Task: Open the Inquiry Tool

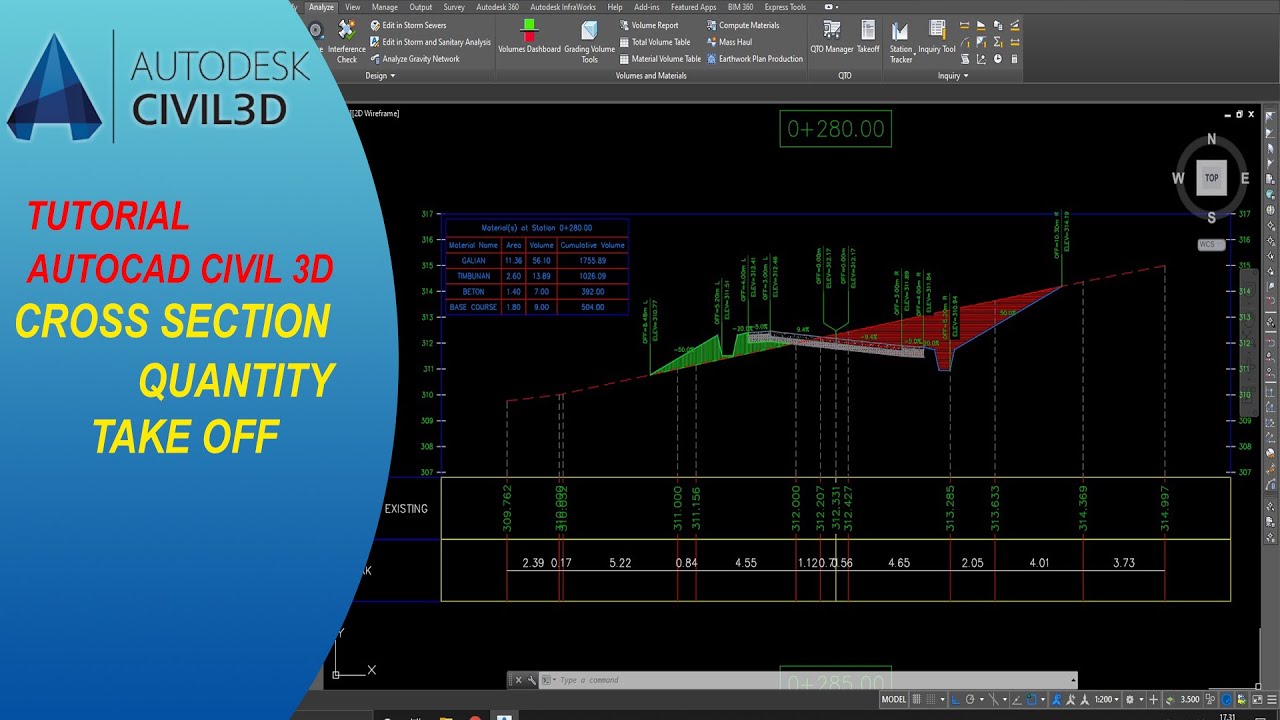Action: click(x=937, y=36)
